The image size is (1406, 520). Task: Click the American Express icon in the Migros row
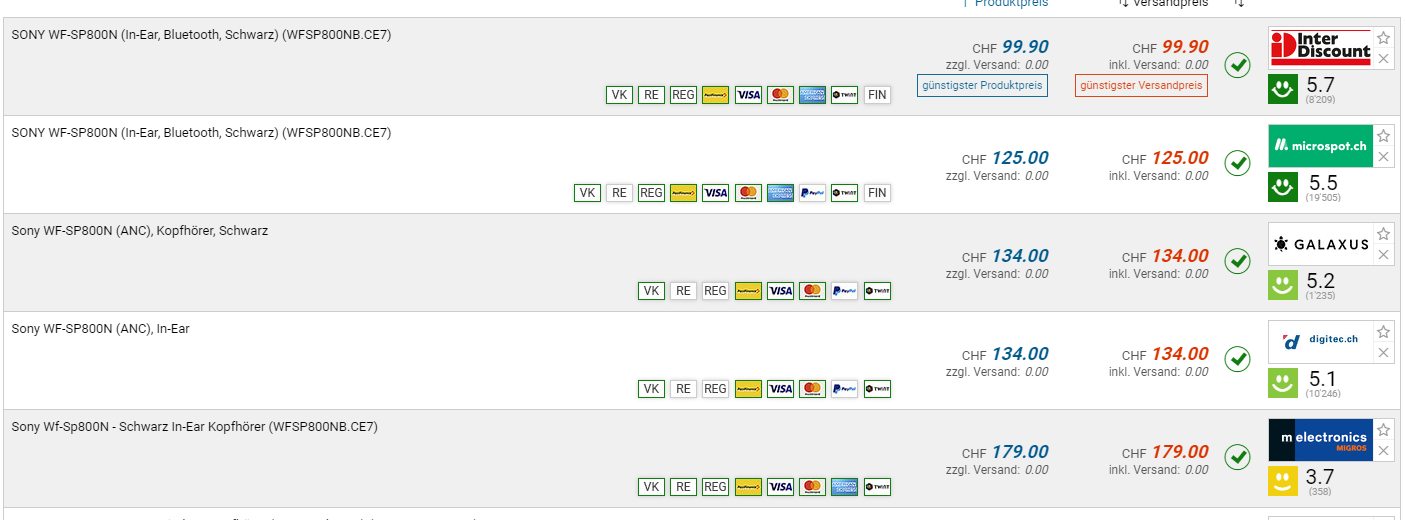pyautogui.click(x=844, y=487)
